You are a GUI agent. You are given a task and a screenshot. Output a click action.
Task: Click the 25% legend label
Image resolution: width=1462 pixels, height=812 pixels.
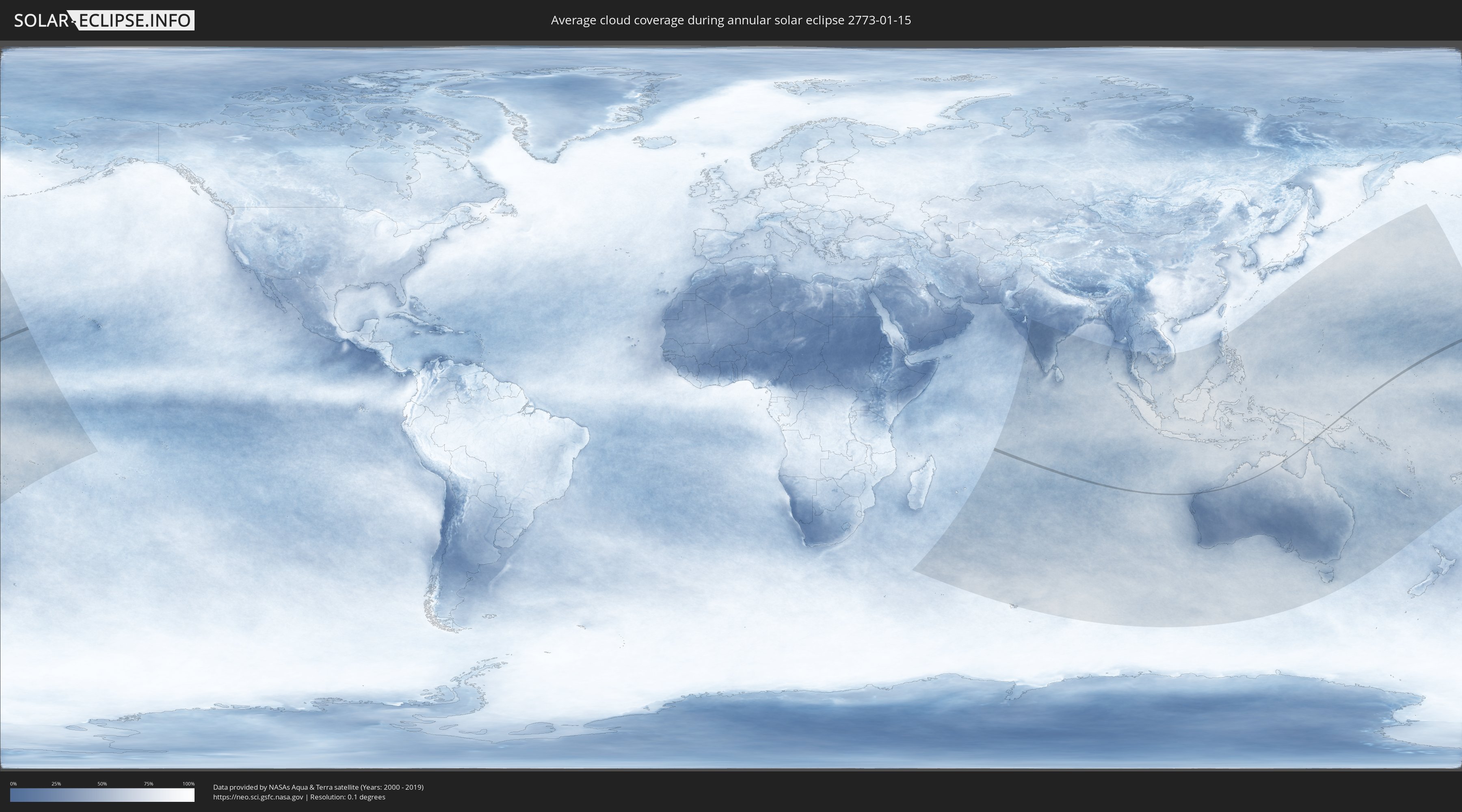[x=56, y=784]
